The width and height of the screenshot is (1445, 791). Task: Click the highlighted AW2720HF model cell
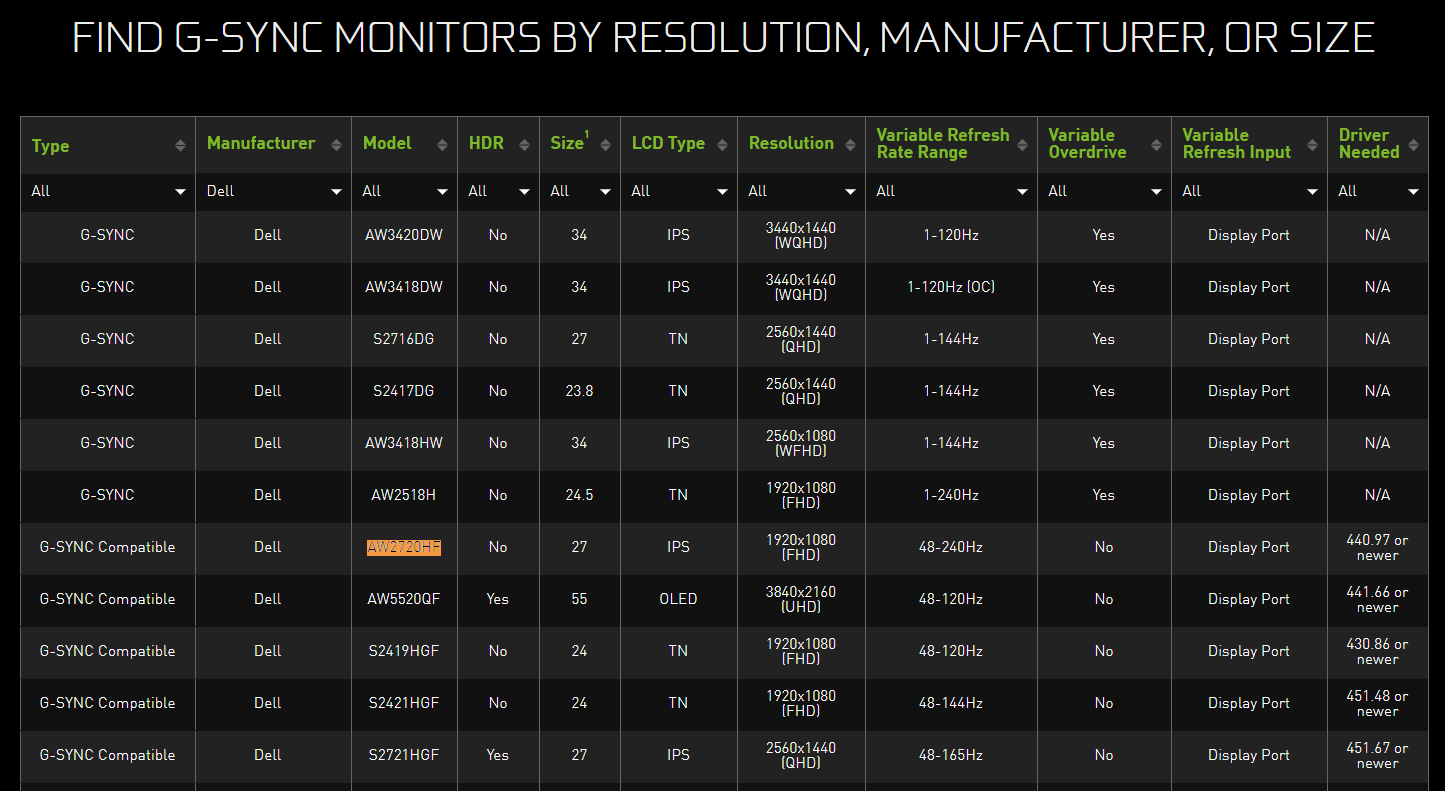404,547
